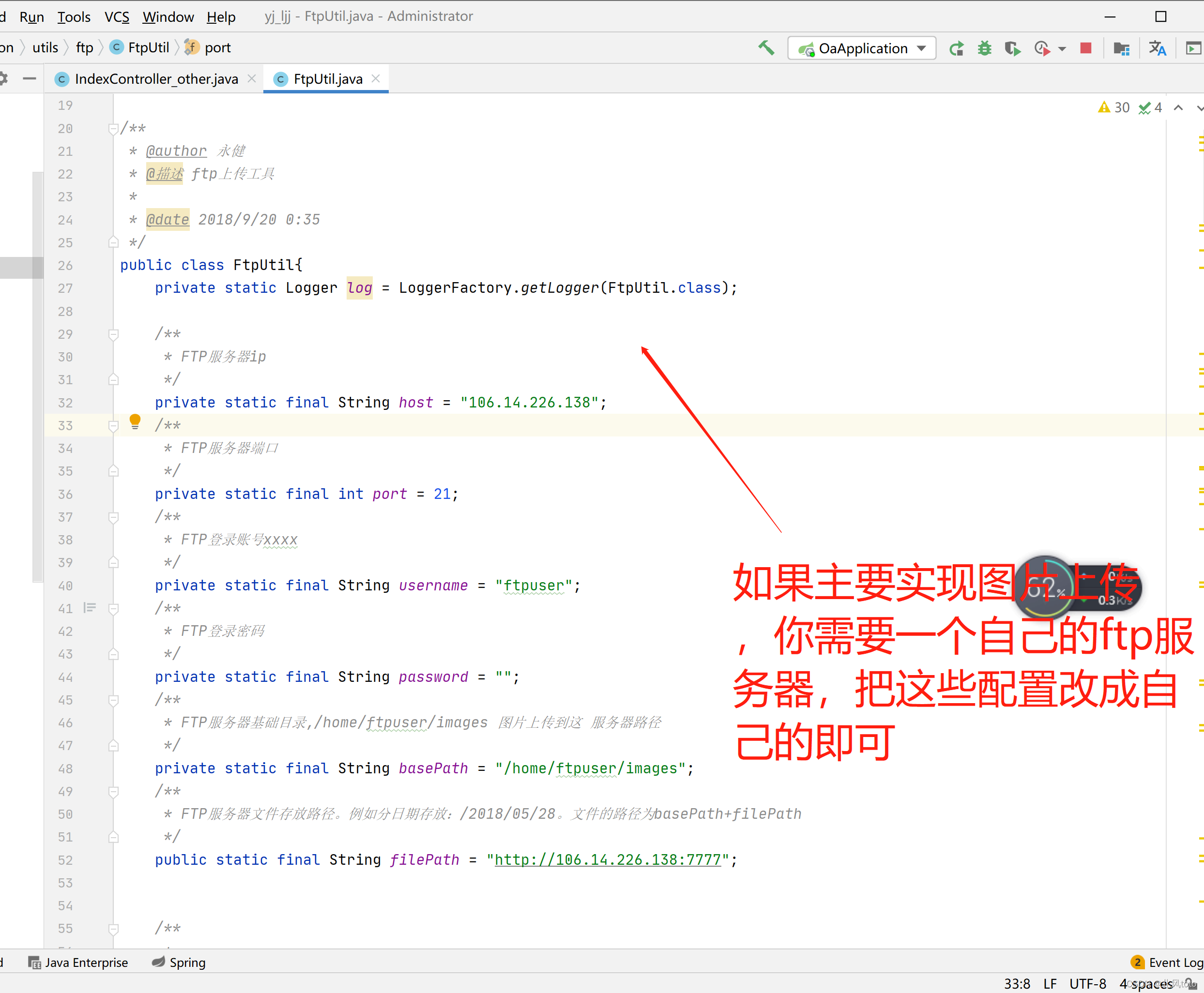
Task: Open Project Structure icon
Action: 1122,48
